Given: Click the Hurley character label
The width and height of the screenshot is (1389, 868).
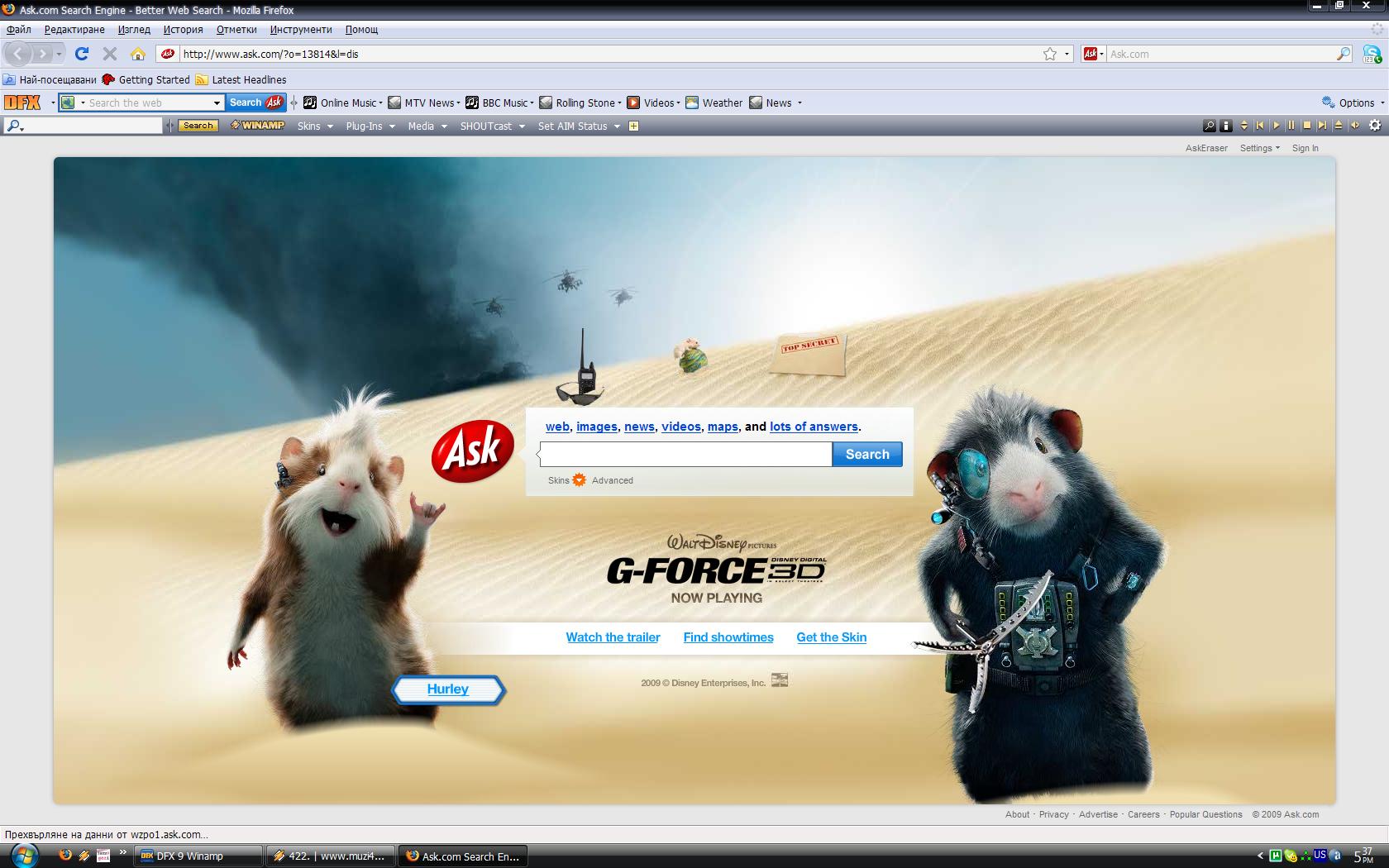Looking at the screenshot, I should pos(448,689).
